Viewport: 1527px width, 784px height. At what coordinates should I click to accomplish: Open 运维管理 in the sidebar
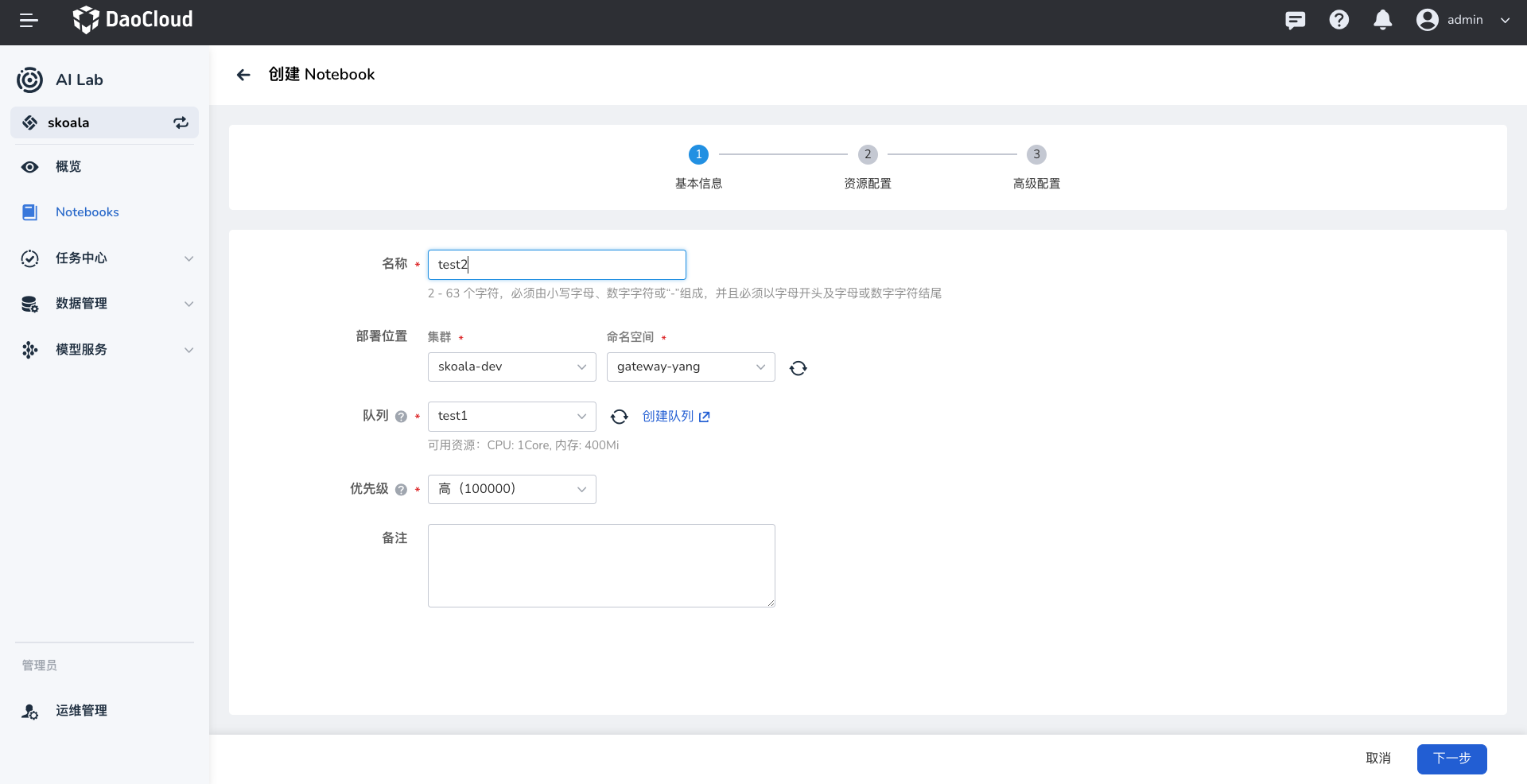pyautogui.click(x=81, y=711)
